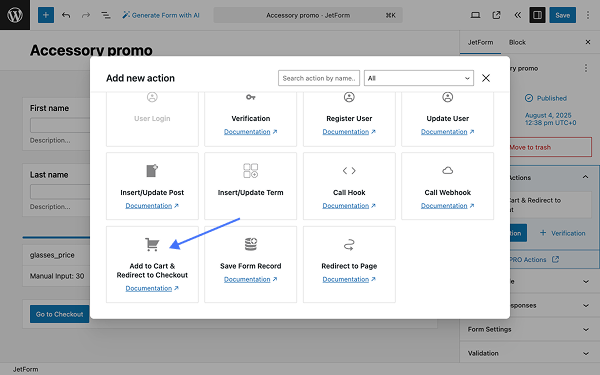600x375 pixels.
Task: Open the document overview list icon
Action: click(x=106, y=15)
